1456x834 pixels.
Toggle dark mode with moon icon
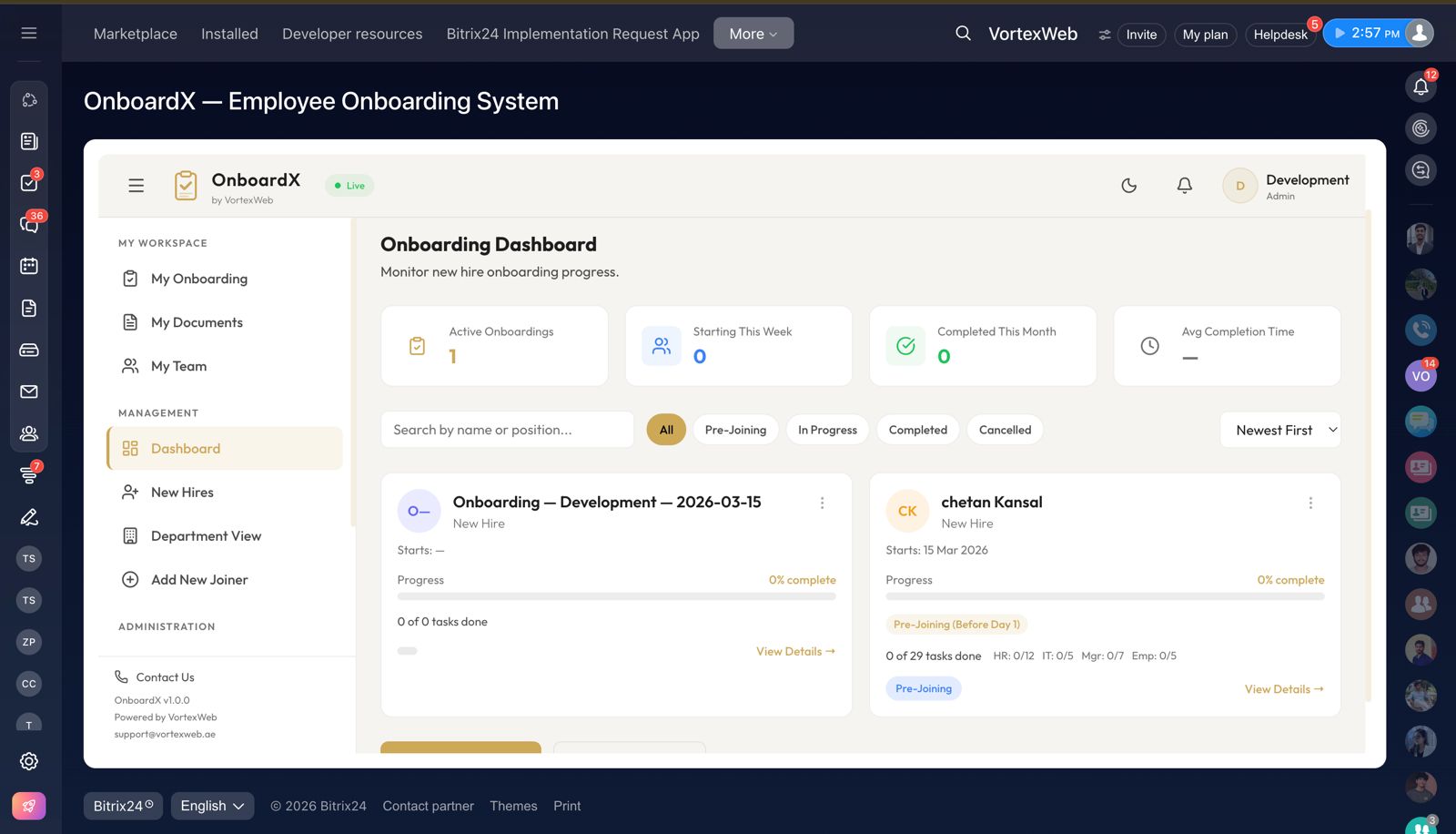1128,186
